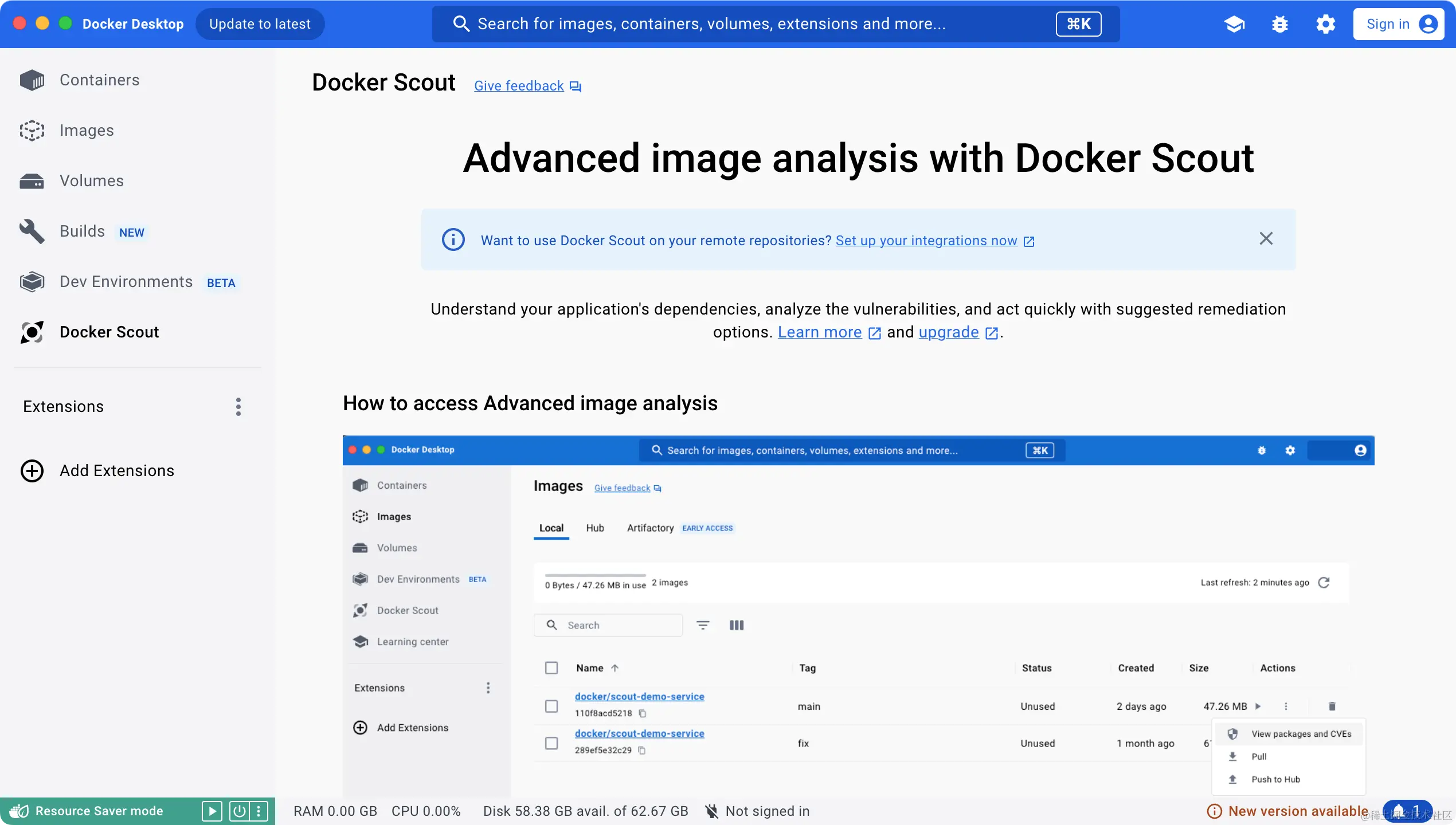
Task: Open the Images section
Action: point(87,130)
